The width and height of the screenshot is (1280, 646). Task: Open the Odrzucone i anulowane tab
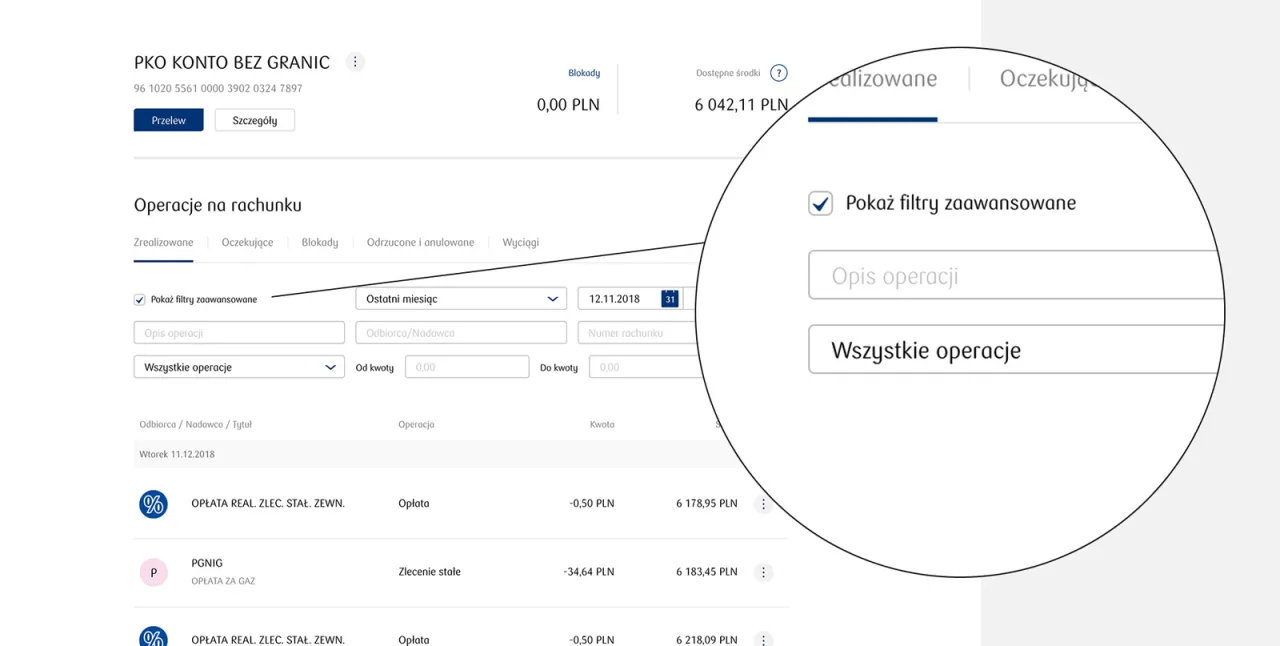pyautogui.click(x=420, y=243)
